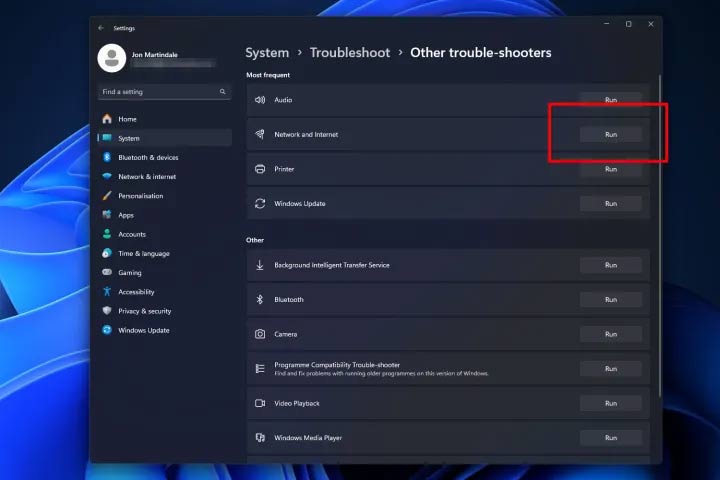Open Apps settings page
720x480 pixels.
(x=164, y=215)
